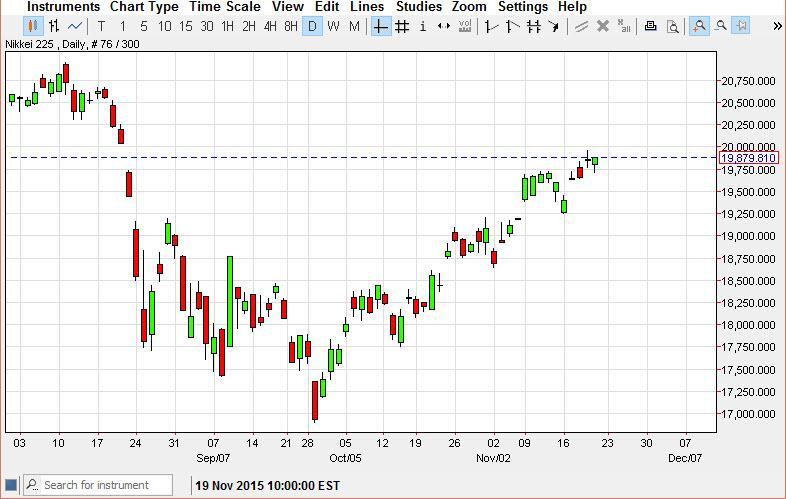Enable the crosshair cursor tool
786x499 pixels.
pyautogui.click(x=380, y=26)
